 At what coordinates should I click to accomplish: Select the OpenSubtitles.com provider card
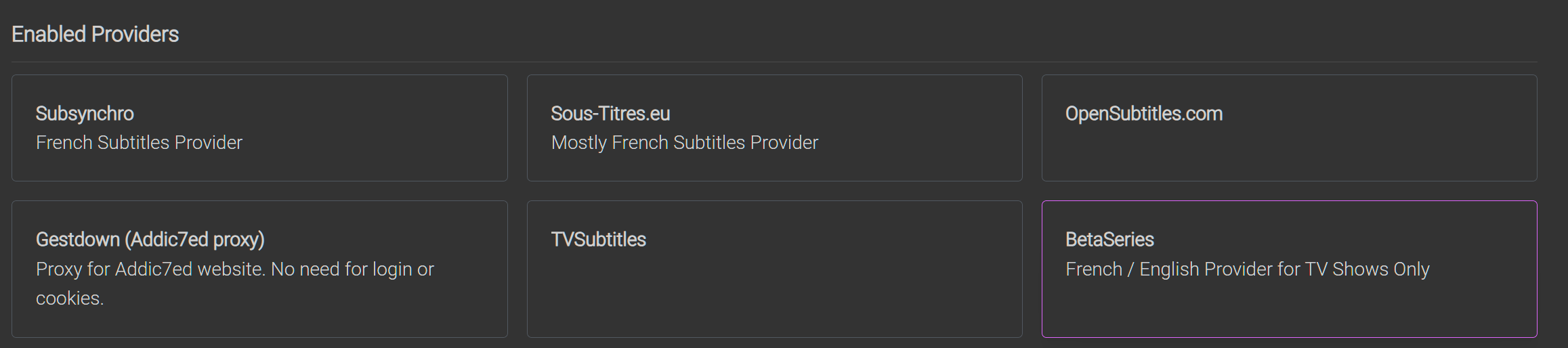click(x=1289, y=128)
